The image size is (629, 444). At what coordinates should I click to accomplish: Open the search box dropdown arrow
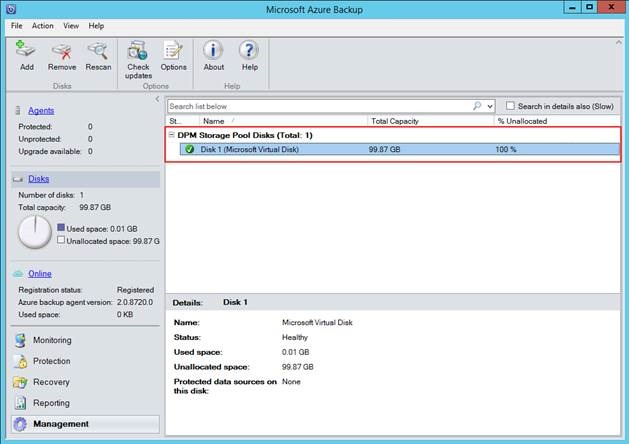(x=489, y=105)
